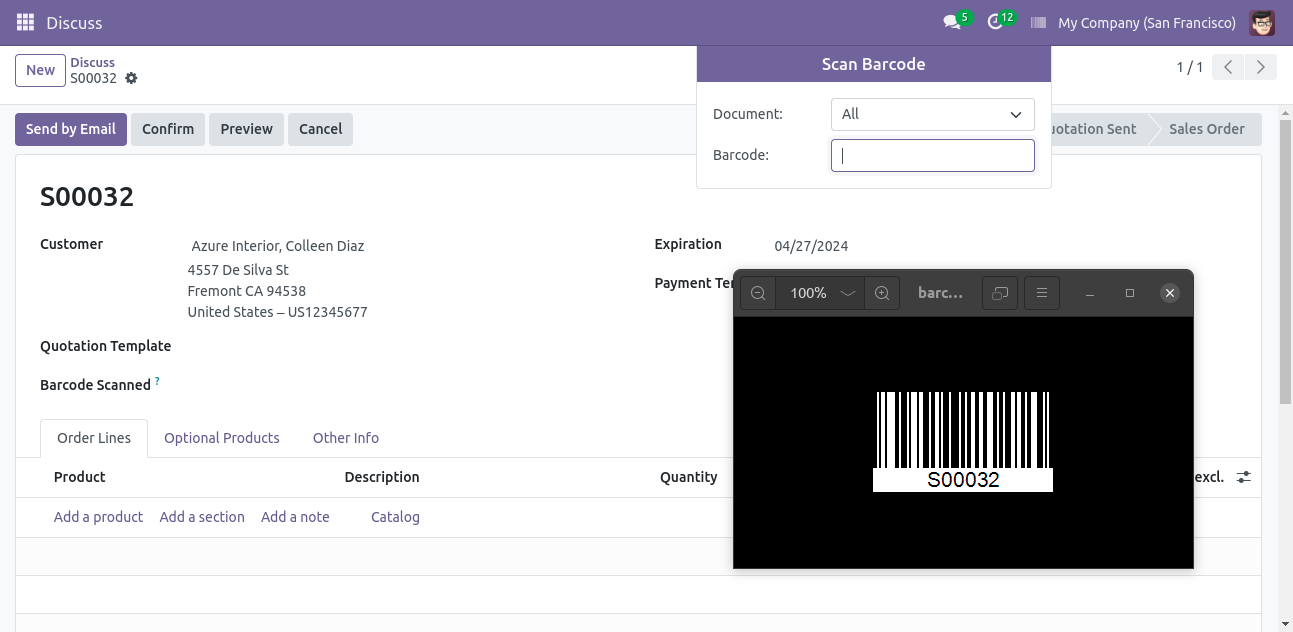Open the user avatar menu
Viewport: 1293px width, 632px height.
1262,22
